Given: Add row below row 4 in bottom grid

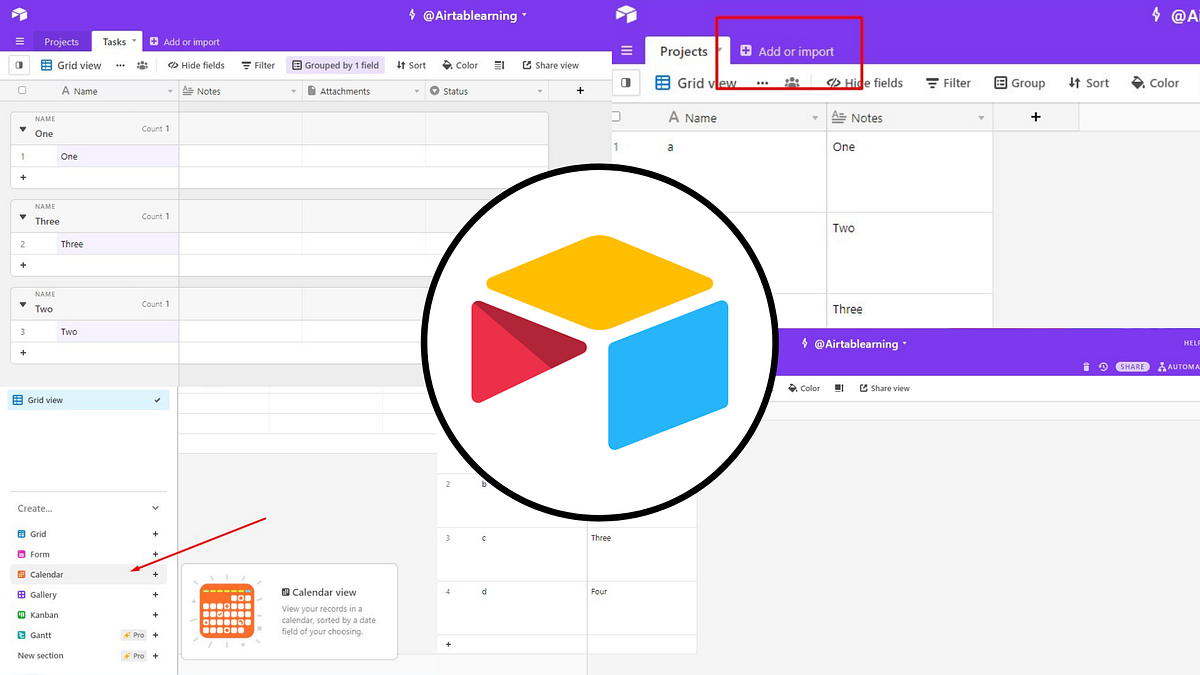Looking at the screenshot, I should [x=448, y=644].
